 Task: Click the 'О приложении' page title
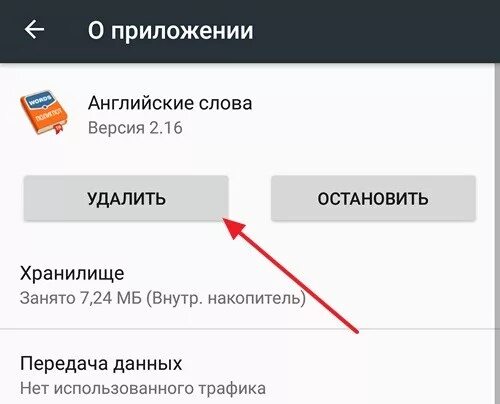(x=170, y=31)
